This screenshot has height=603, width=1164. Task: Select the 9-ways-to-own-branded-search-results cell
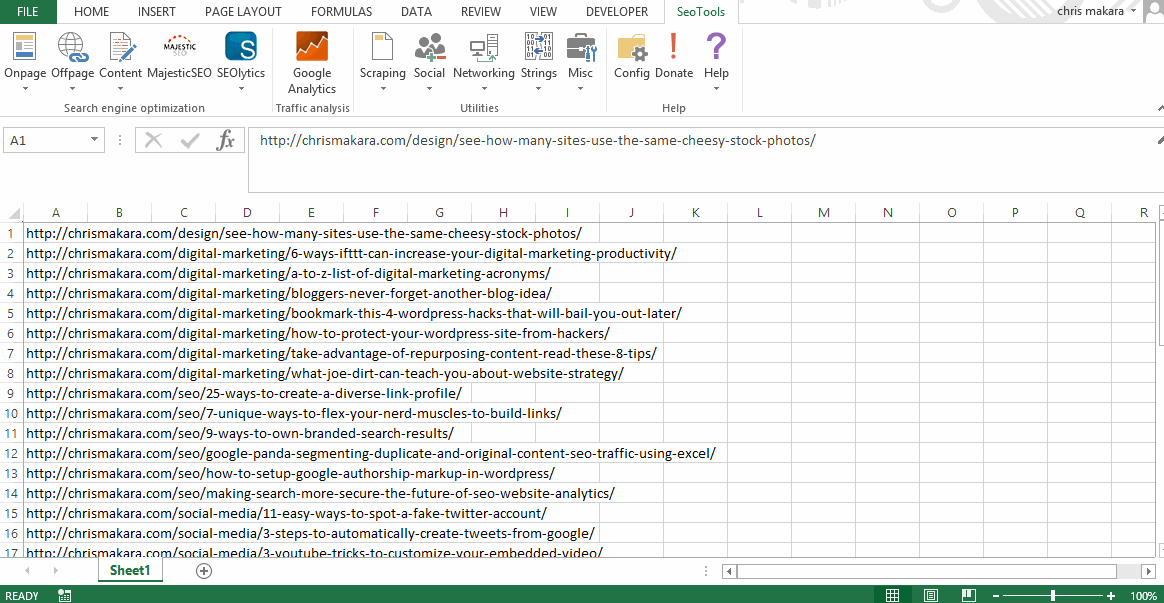click(x=240, y=433)
